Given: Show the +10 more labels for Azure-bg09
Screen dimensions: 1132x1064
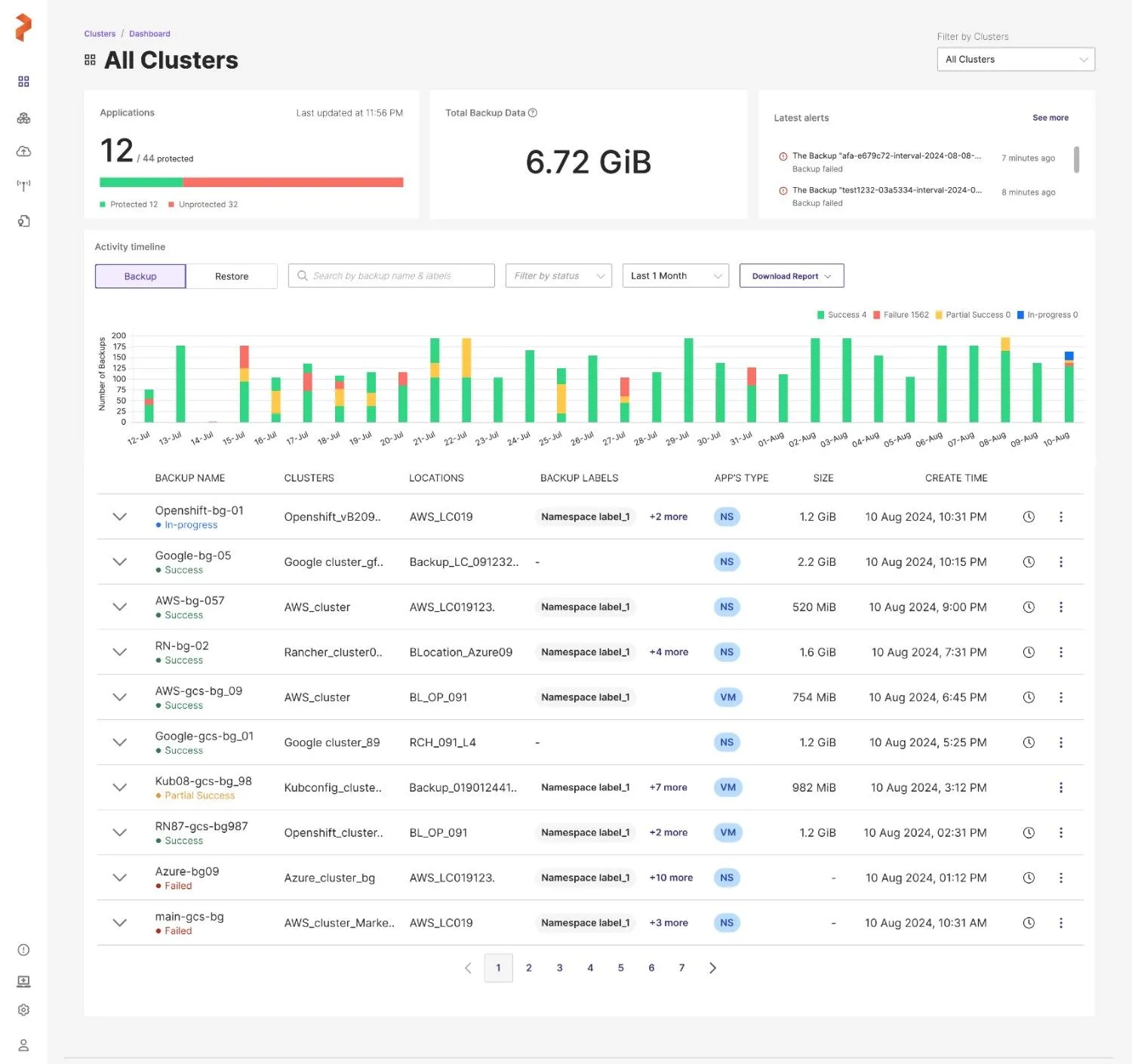Looking at the screenshot, I should [x=671, y=878].
